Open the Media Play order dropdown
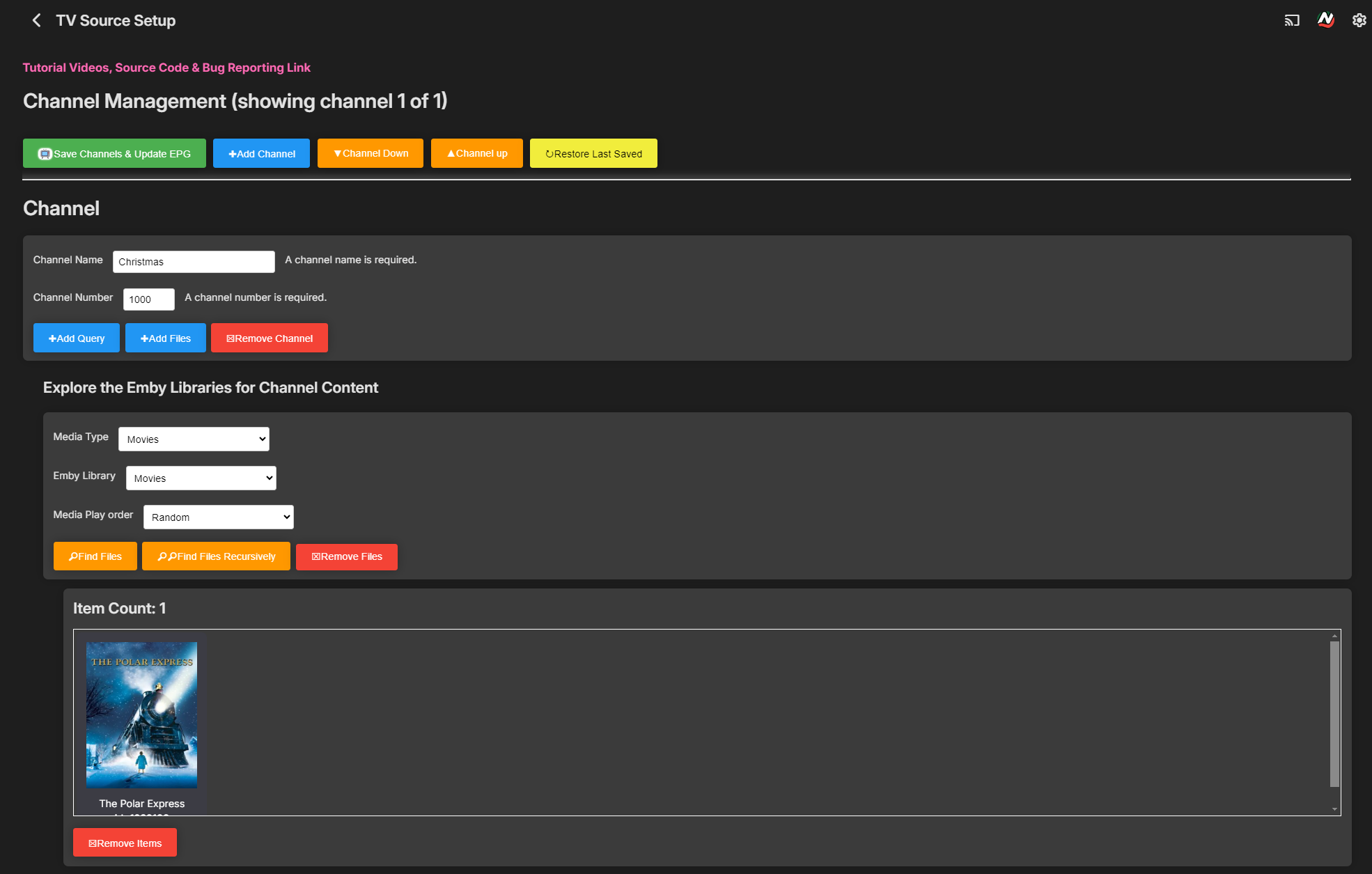The height and width of the screenshot is (874, 1372). (218, 517)
